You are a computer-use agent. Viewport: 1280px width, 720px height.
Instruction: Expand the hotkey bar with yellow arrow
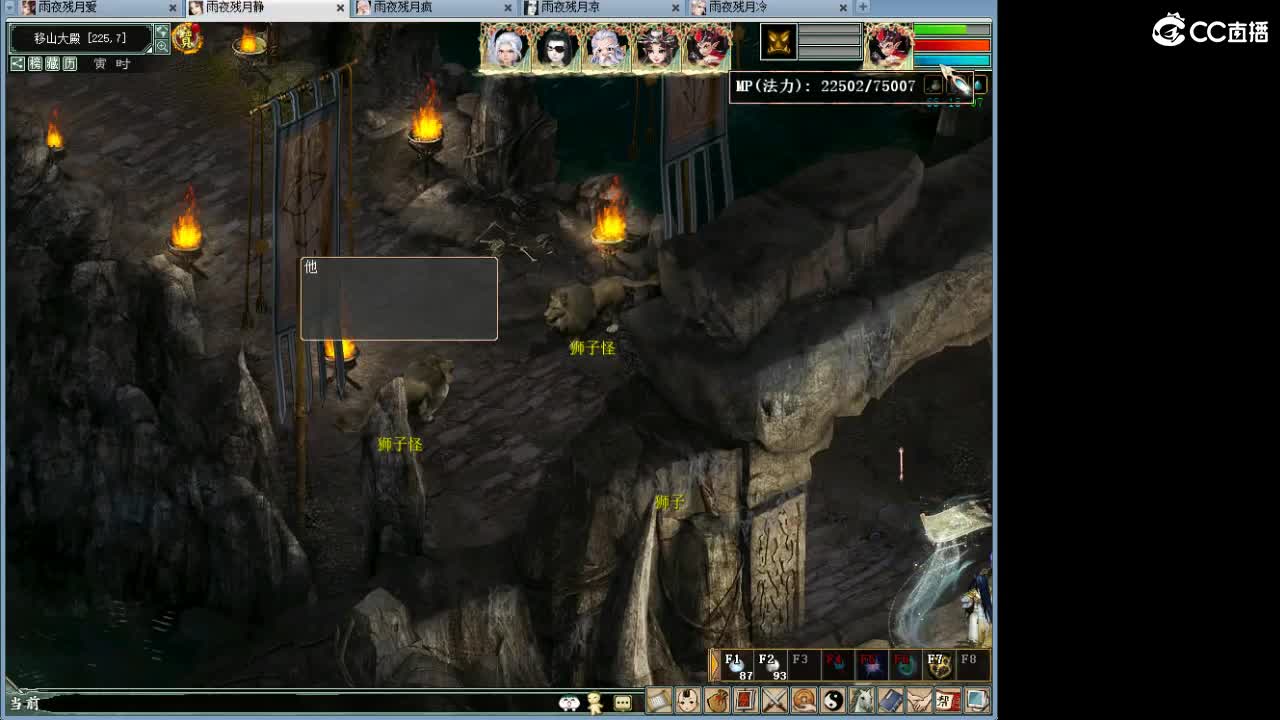coord(715,665)
